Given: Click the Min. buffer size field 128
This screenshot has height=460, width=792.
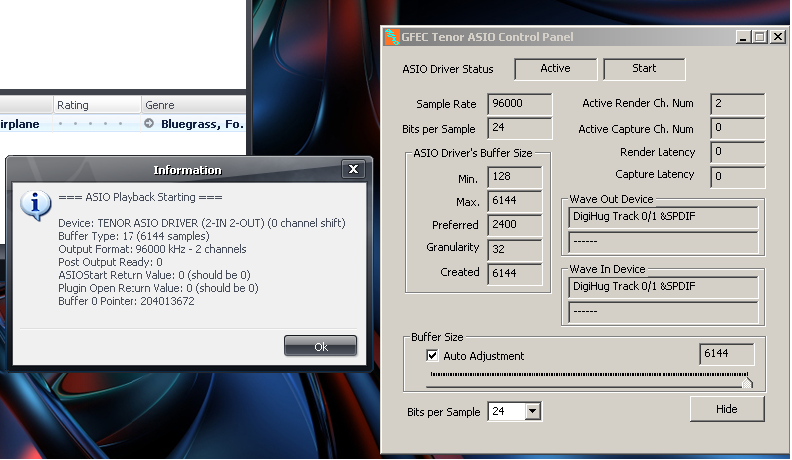Looking at the screenshot, I should coord(515,177).
